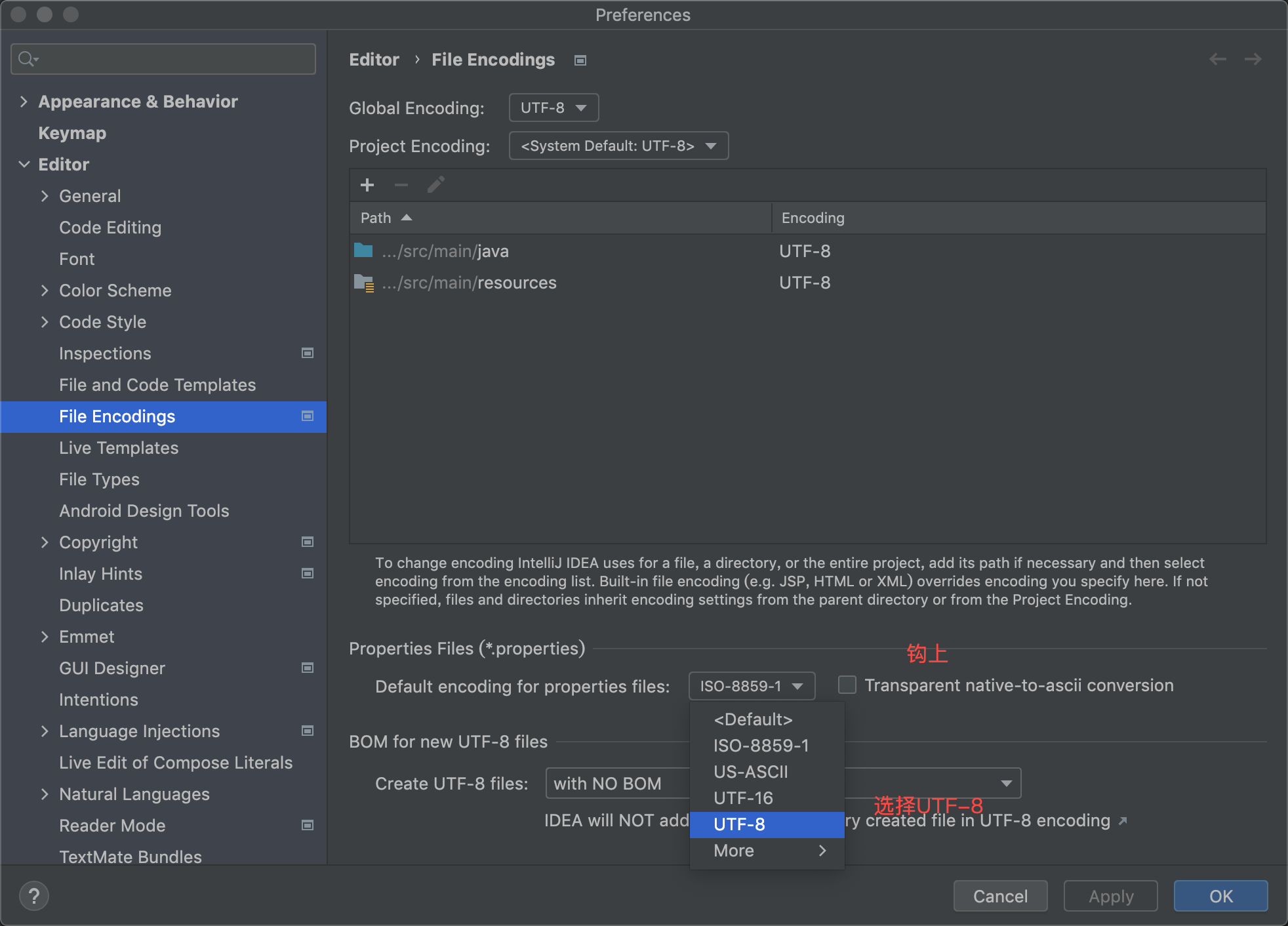The image size is (1288, 926).
Task: Click the Cancel button
Action: click(1000, 896)
